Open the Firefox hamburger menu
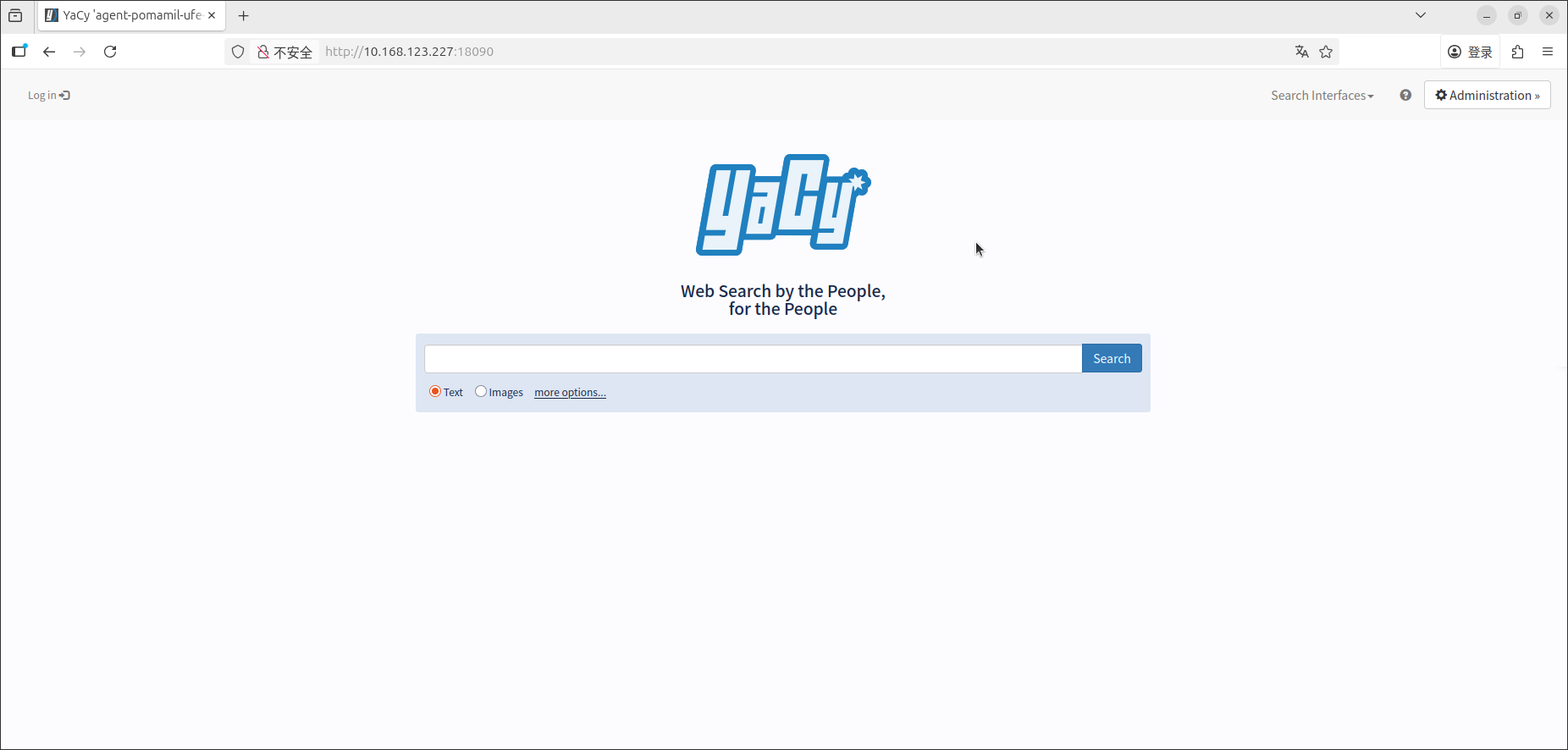The width and height of the screenshot is (1568, 750). pos(1548,52)
